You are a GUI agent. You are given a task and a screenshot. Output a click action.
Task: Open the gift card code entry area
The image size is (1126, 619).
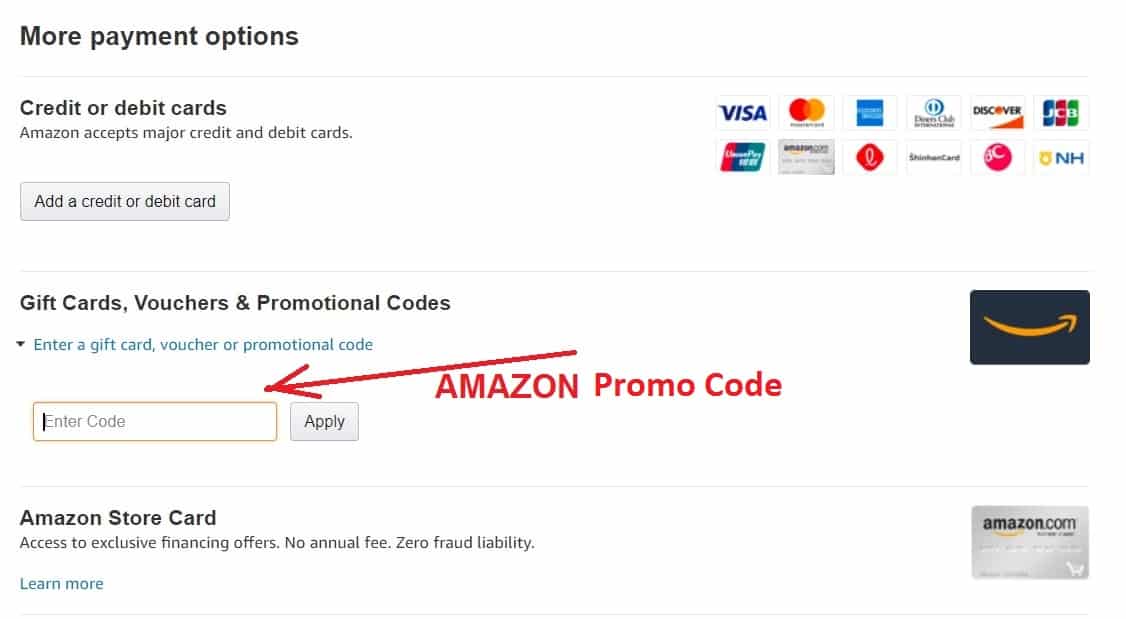(203, 344)
